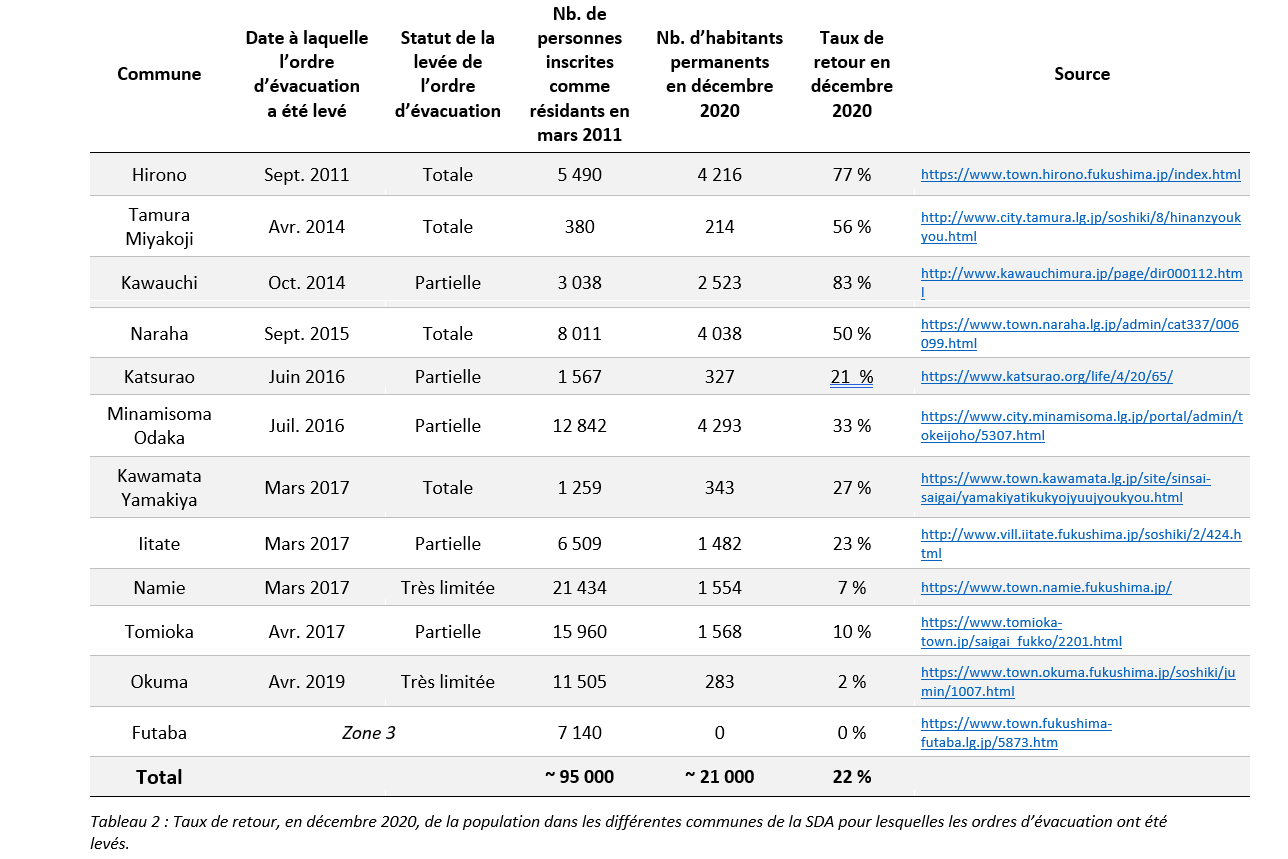Select the Total row label

coord(159,777)
